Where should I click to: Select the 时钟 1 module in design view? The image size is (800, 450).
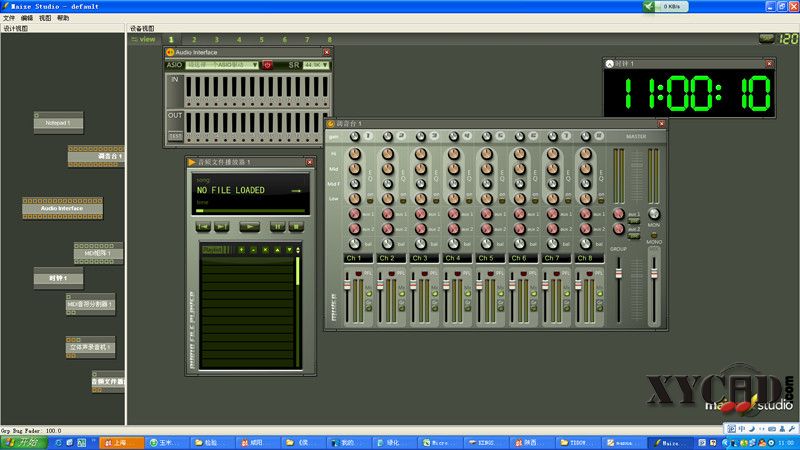point(58,278)
